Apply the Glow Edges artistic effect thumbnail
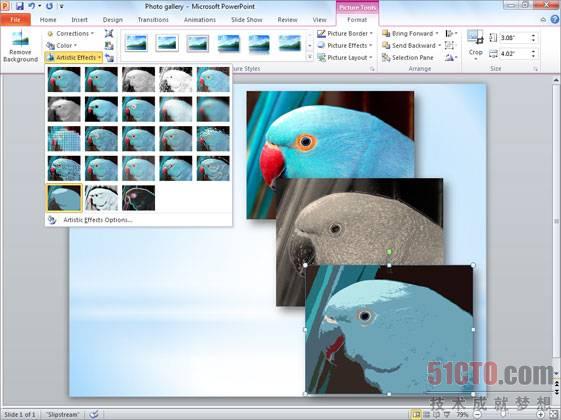Viewport: 561px width, 420px height. 138,198
